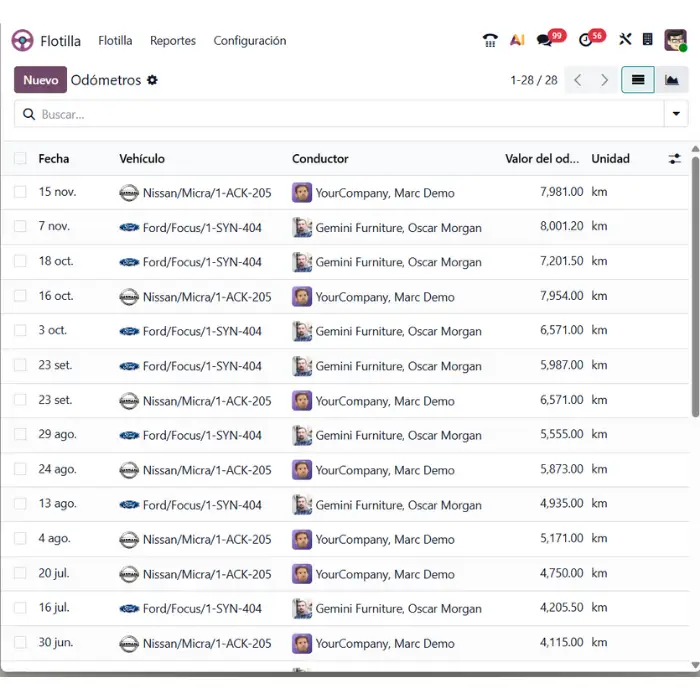
Task: Open the Configuración menu
Action: tap(250, 41)
